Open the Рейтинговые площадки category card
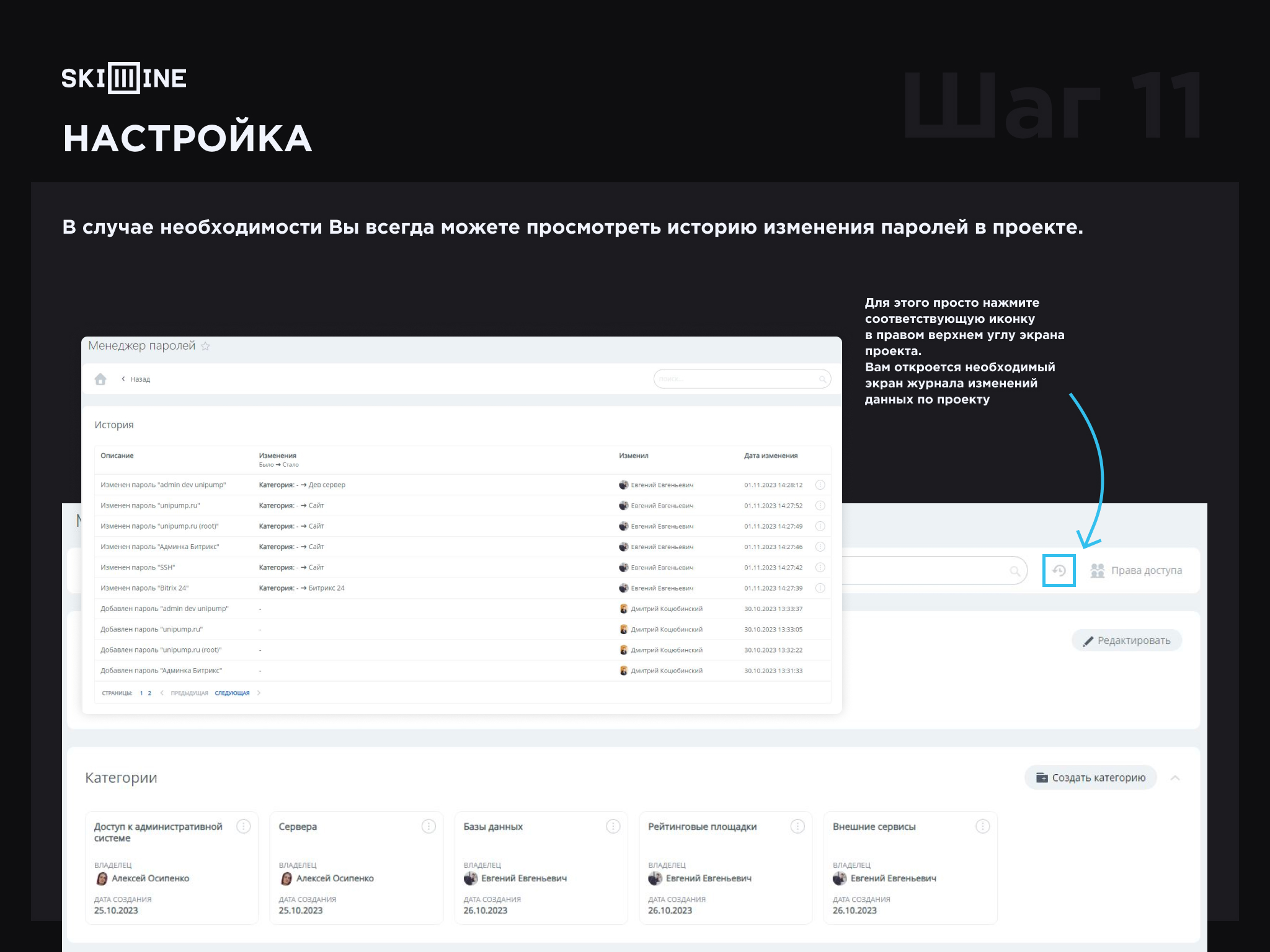This screenshot has height=952, width=1270. click(726, 868)
